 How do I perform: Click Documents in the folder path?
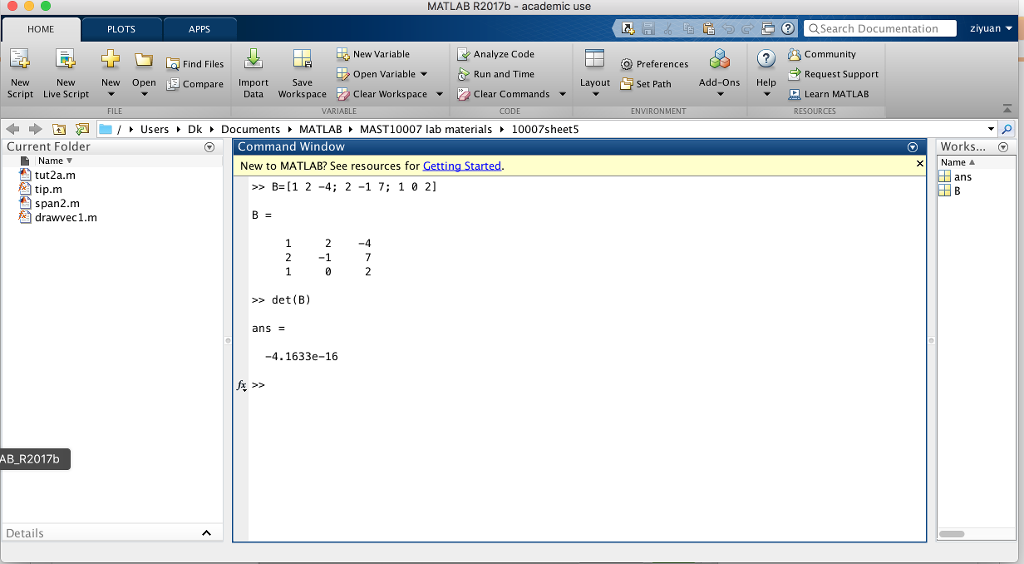250,129
